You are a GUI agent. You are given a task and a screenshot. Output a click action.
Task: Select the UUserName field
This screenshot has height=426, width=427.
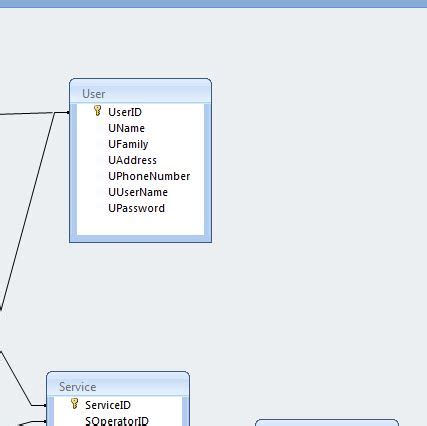coord(138,192)
